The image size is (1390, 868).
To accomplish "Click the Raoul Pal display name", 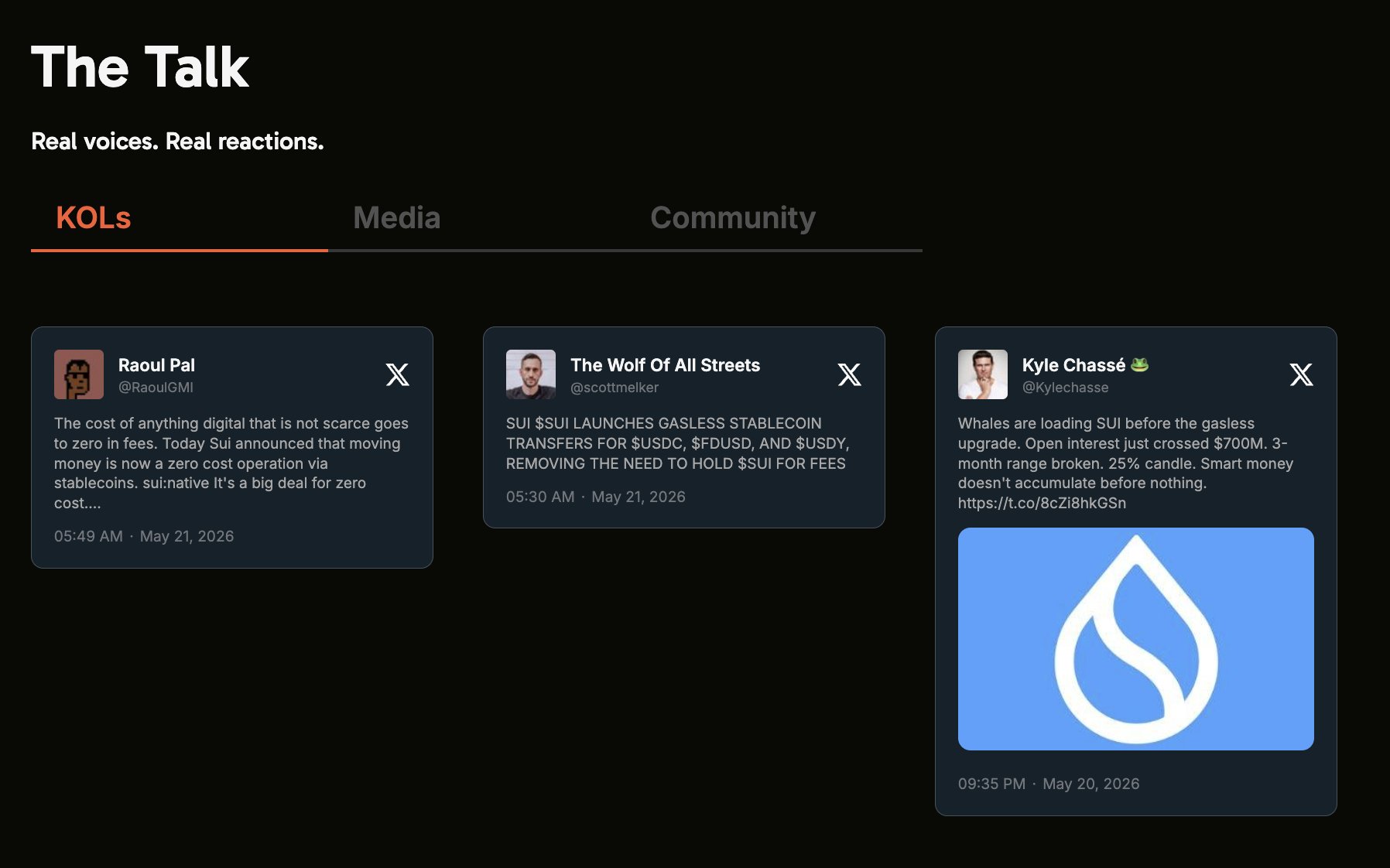I will click(156, 365).
